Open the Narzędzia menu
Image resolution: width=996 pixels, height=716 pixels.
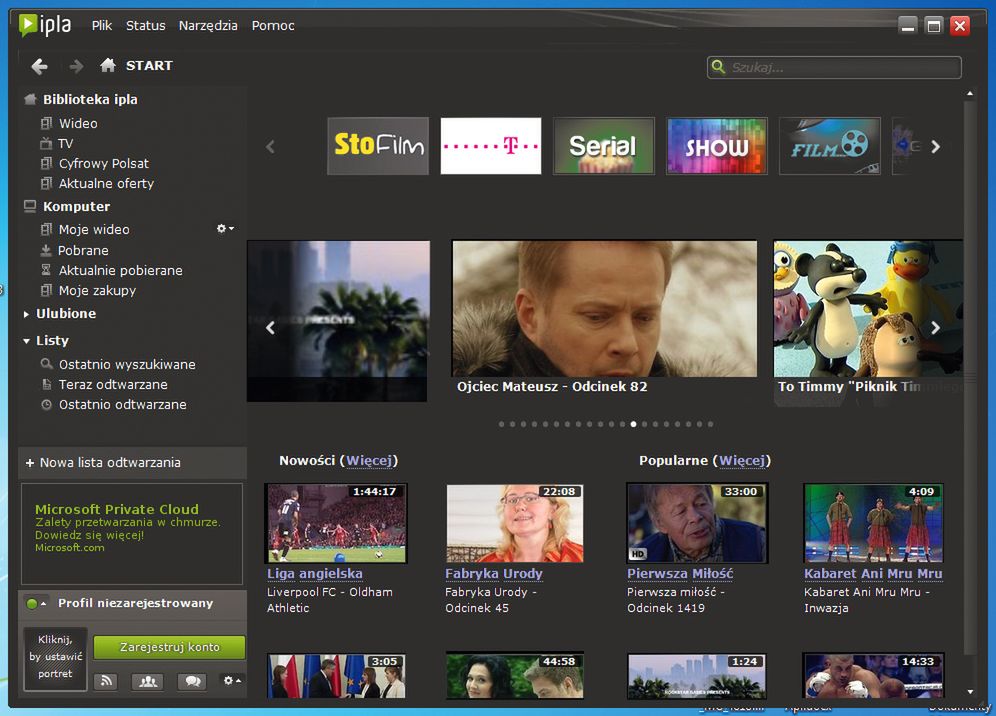pyautogui.click(x=208, y=25)
